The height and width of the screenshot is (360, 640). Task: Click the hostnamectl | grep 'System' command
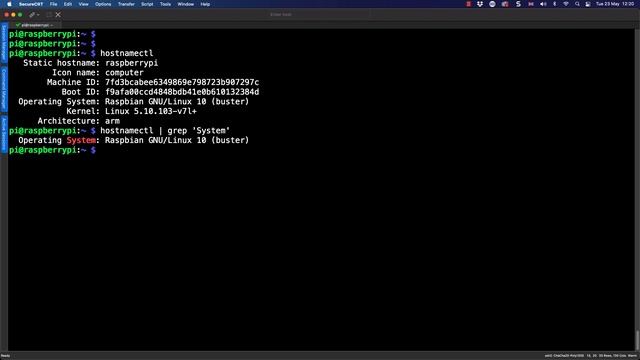pos(165,131)
